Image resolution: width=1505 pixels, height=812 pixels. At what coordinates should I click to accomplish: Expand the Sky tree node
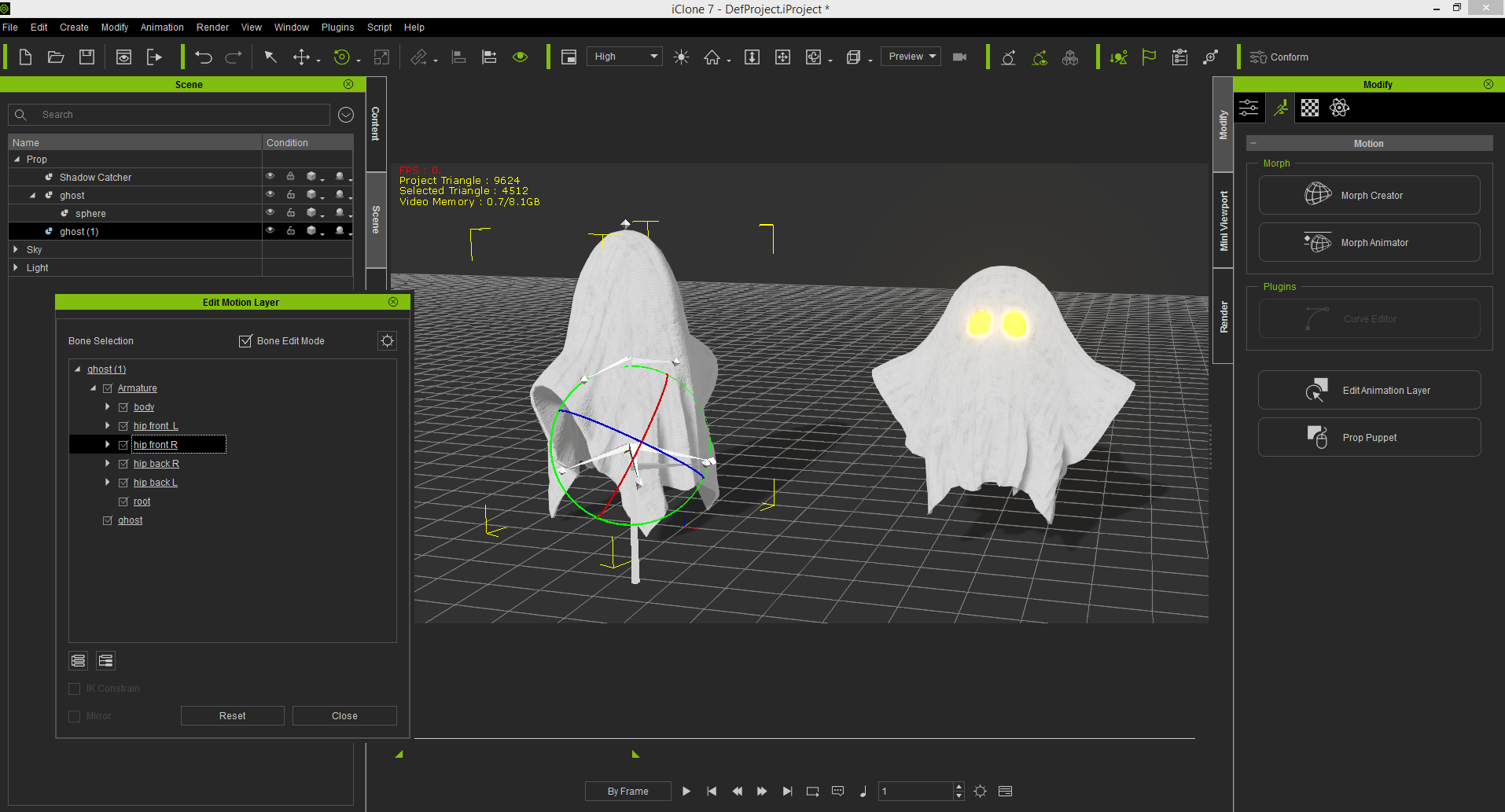click(x=16, y=249)
